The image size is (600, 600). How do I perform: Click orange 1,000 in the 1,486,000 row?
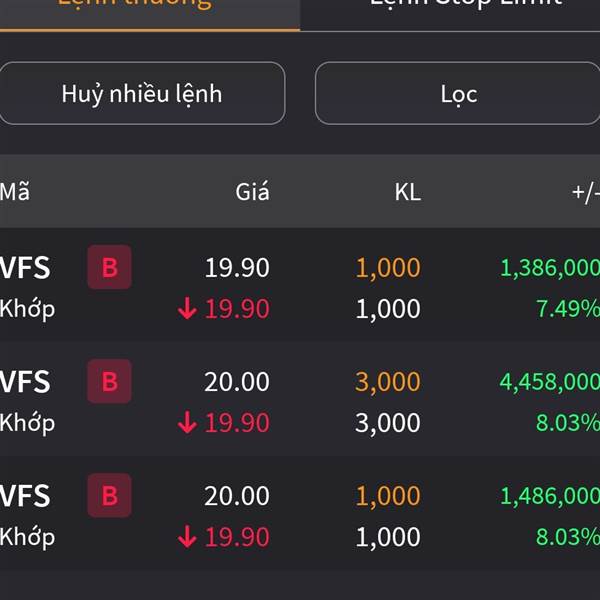(388, 496)
